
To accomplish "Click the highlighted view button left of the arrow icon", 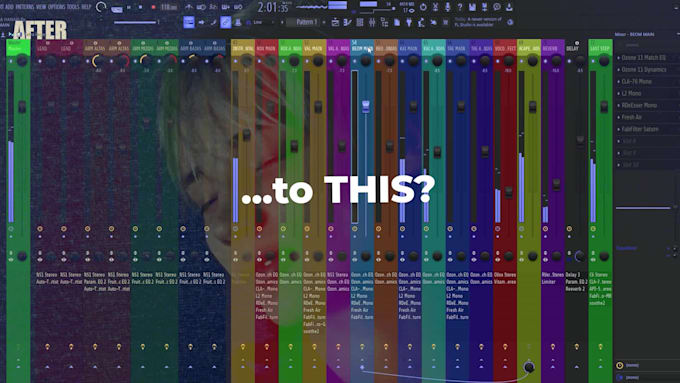I will point(189,22).
